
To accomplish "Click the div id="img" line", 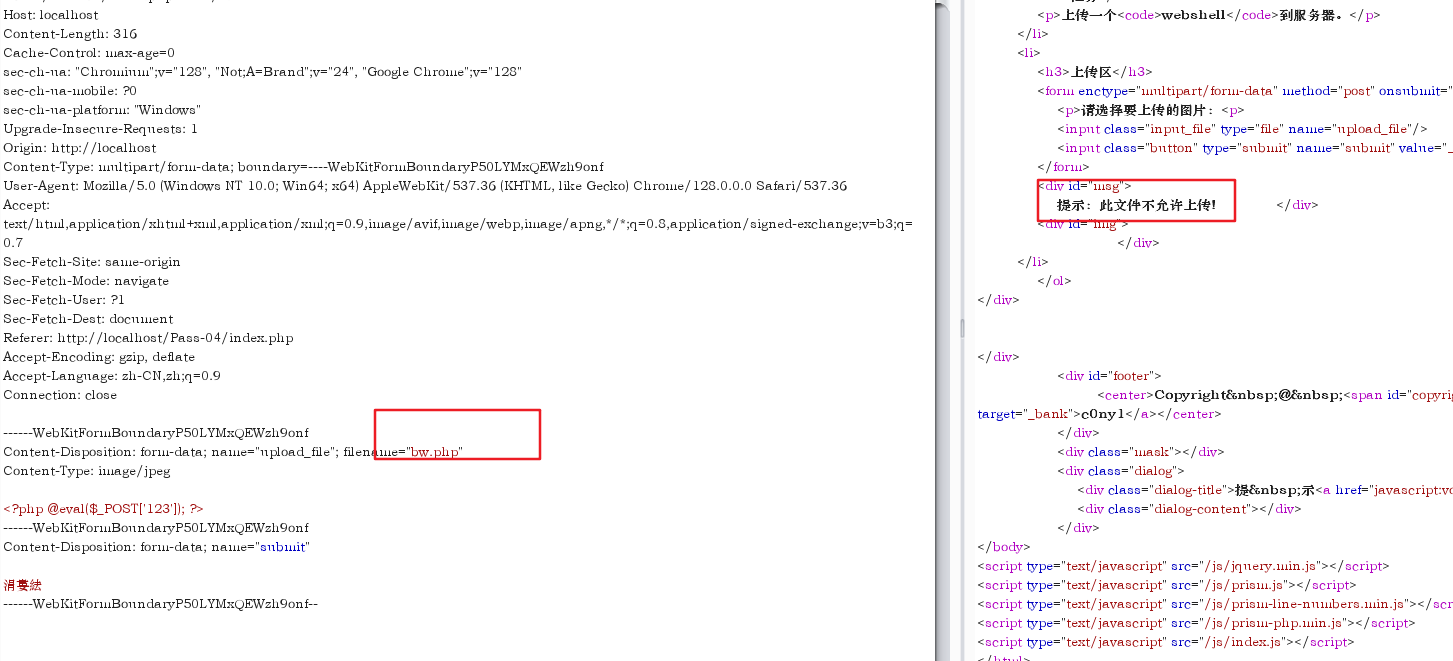I will coord(1083,224).
